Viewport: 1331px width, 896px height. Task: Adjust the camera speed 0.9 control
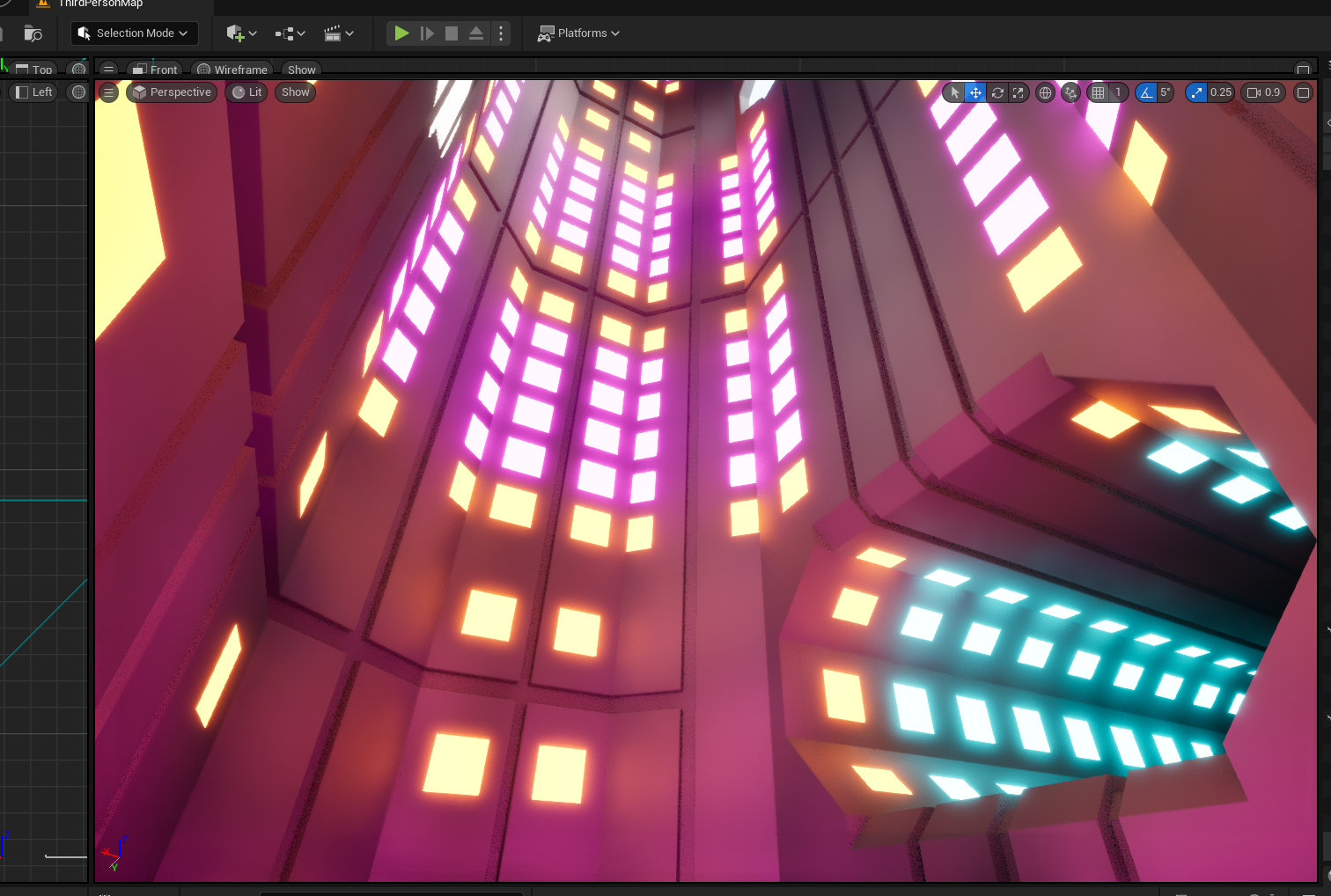pyautogui.click(x=1264, y=92)
